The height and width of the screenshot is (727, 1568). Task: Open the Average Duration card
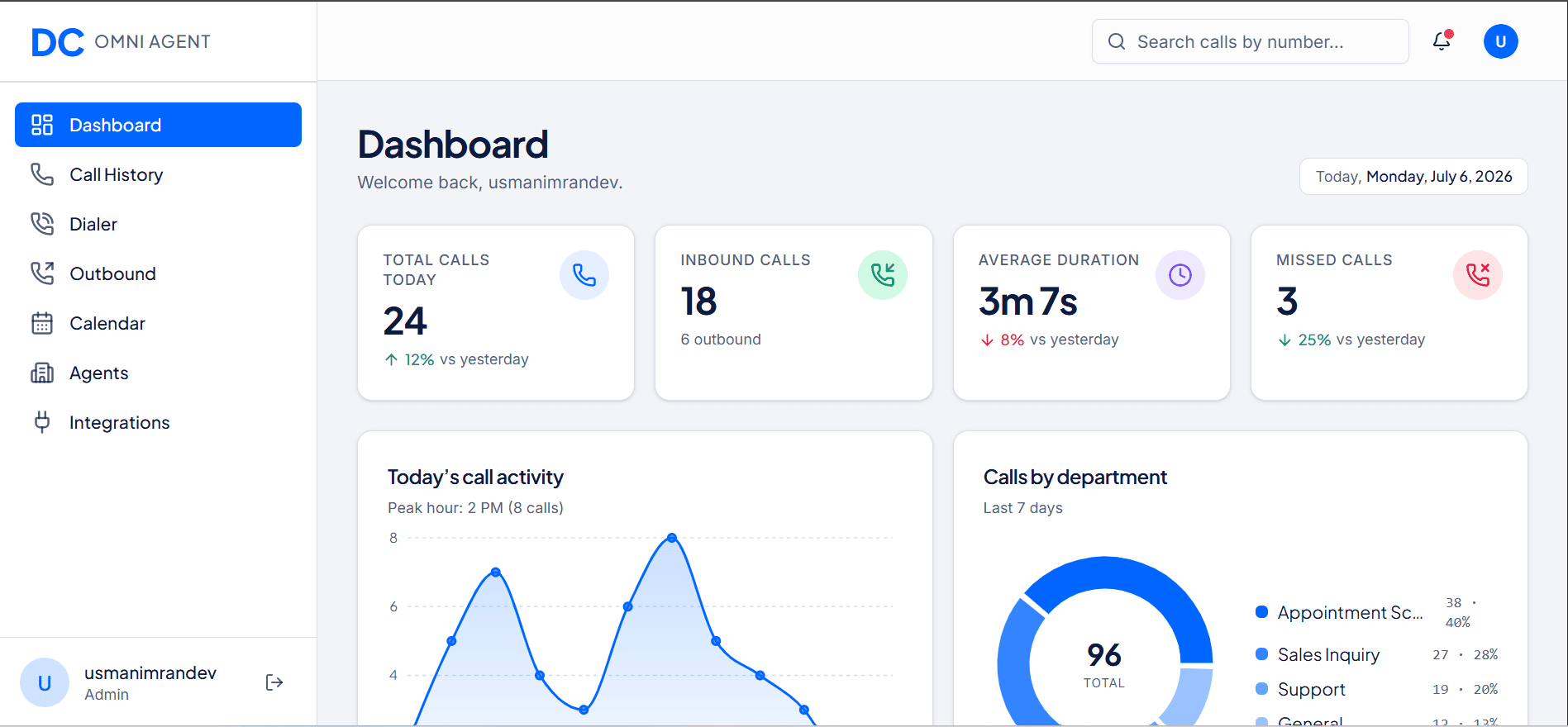pos(1092,313)
